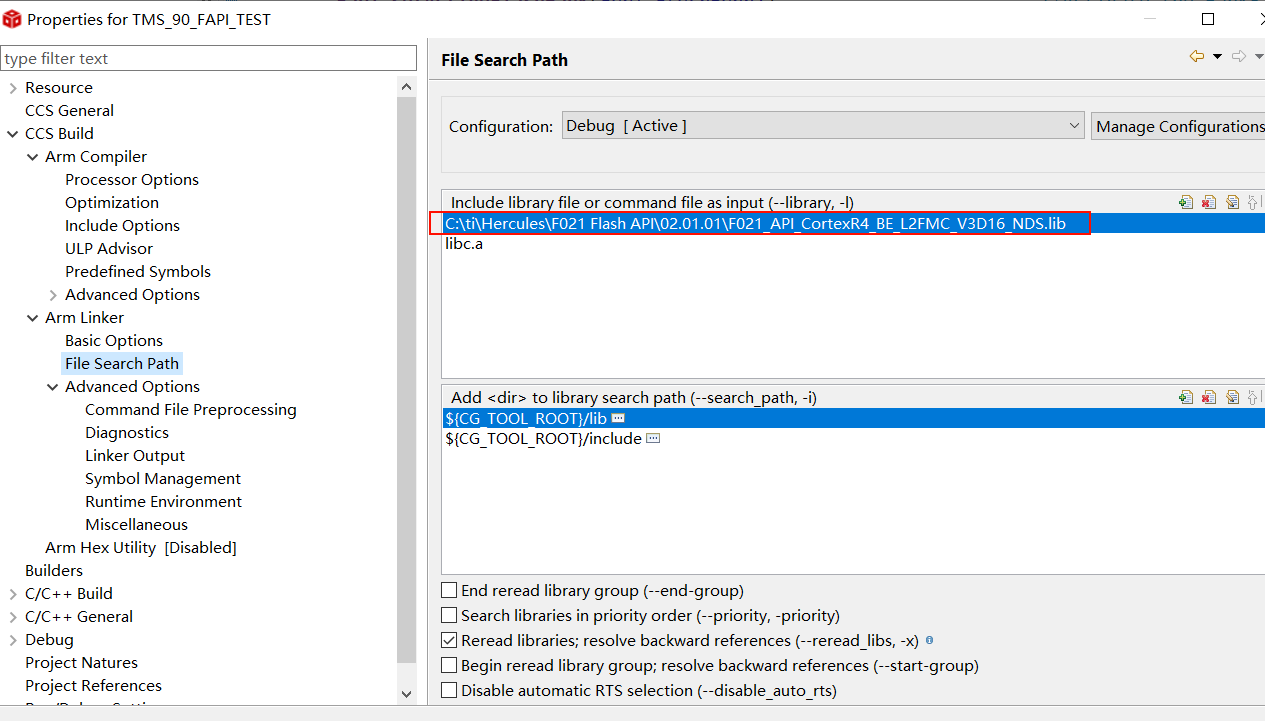This screenshot has width=1265, height=721.
Task: Click the Manage Configurations button
Action: coord(1180,126)
